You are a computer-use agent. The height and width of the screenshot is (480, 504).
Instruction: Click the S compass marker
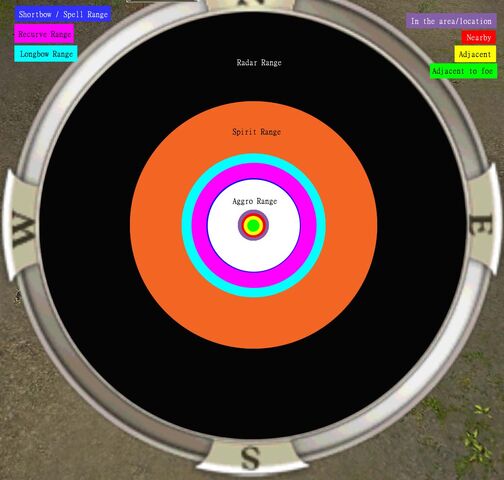click(251, 458)
